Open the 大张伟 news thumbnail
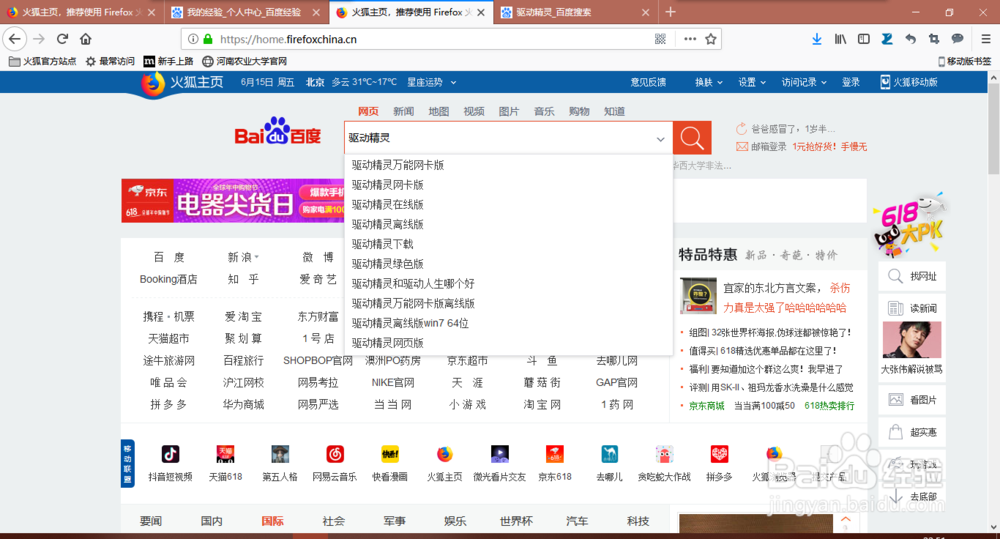The height and width of the screenshot is (539, 1000). click(x=912, y=340)
